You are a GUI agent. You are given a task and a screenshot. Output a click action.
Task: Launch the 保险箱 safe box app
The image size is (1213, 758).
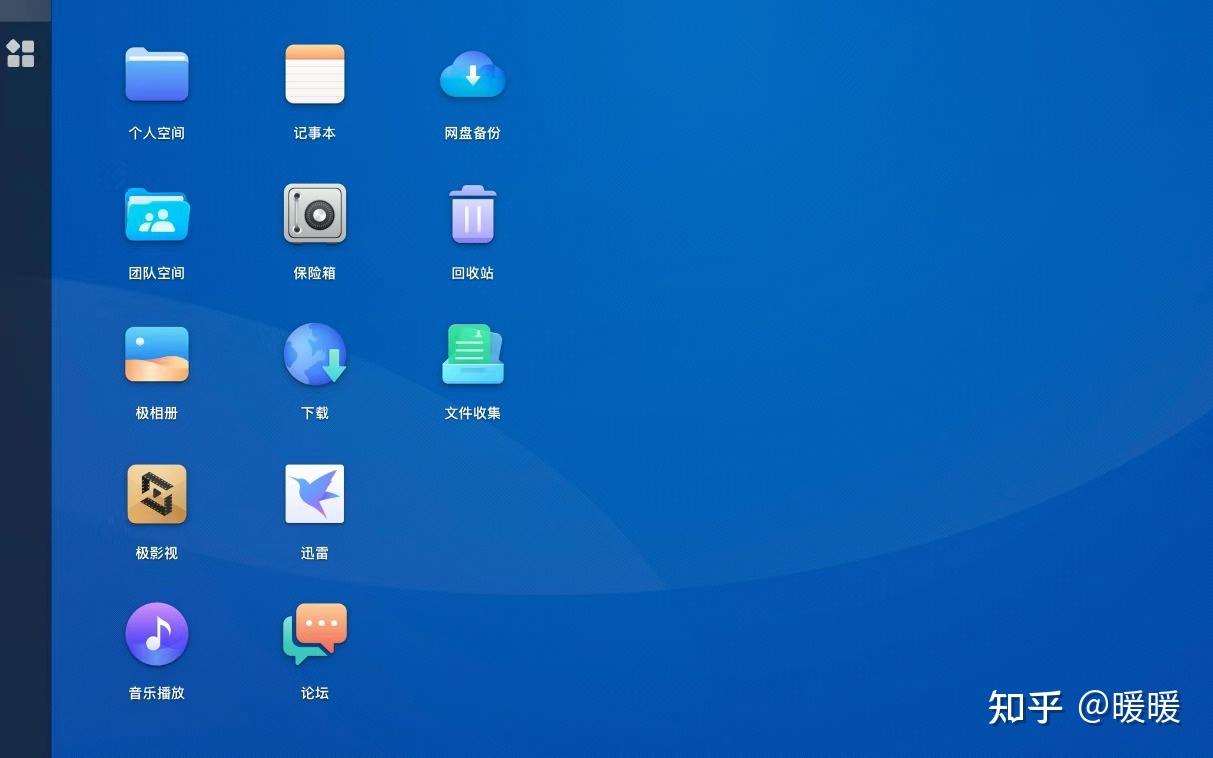pos(314,213)
